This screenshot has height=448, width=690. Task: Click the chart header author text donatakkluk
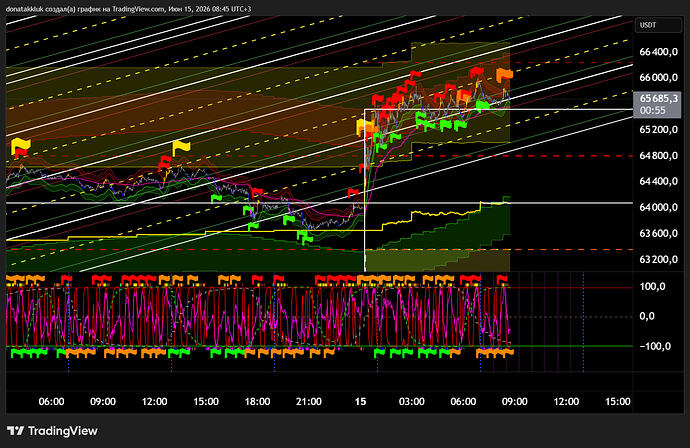pyautogui.click(x=23, y=9)
